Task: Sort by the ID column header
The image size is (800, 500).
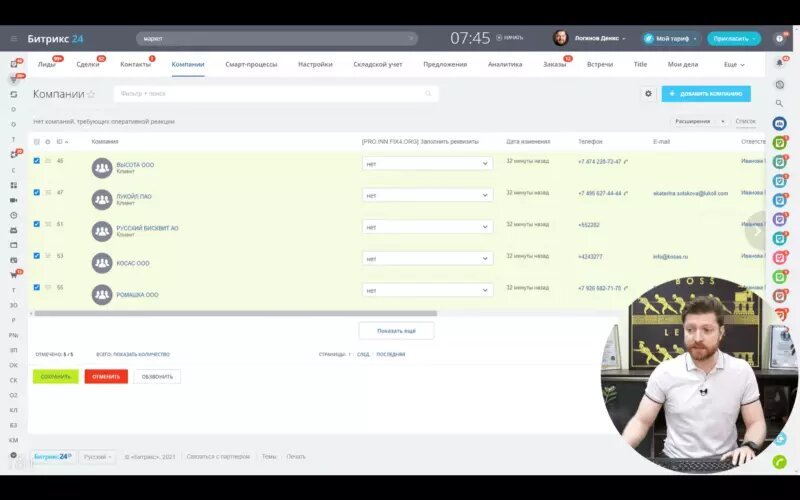Action: 62,142
